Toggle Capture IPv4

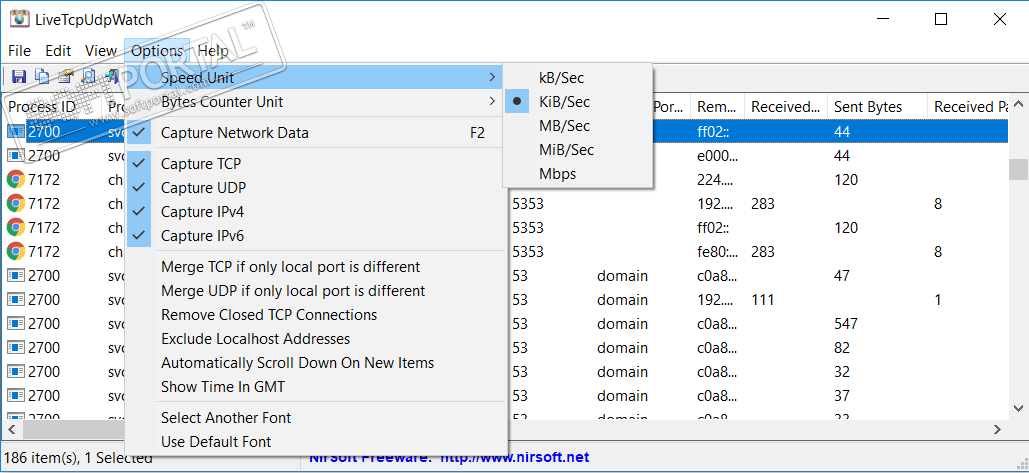point(316,212)
